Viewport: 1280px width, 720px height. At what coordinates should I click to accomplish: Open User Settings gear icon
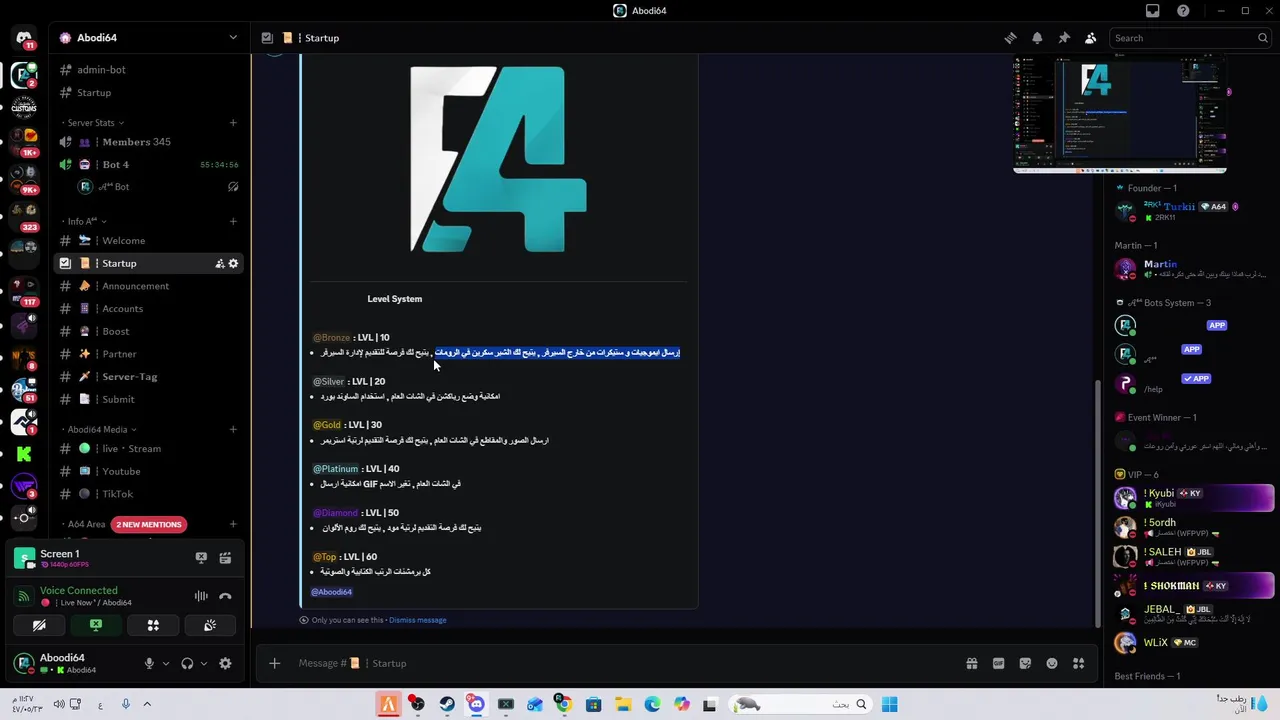tap(225, 663)
